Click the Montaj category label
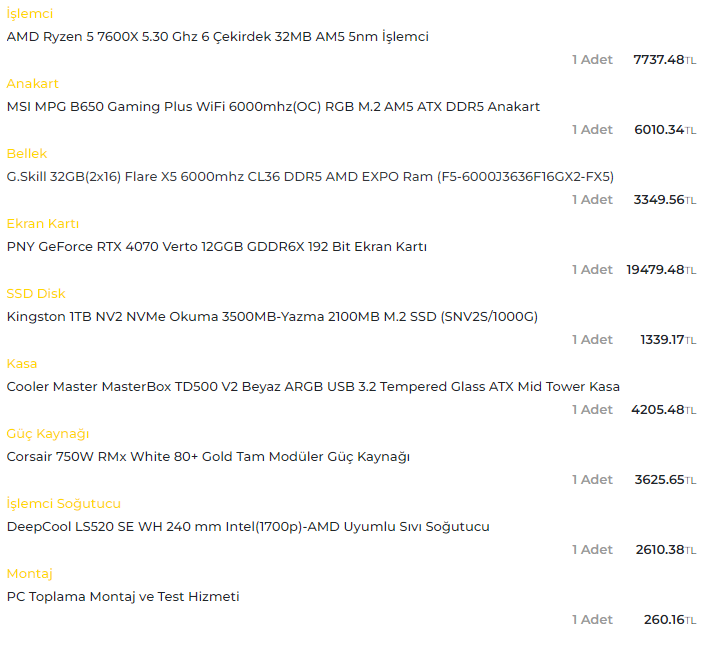This screenshot has height=657, width=718. pyautogui.click(x=29, y=574)
